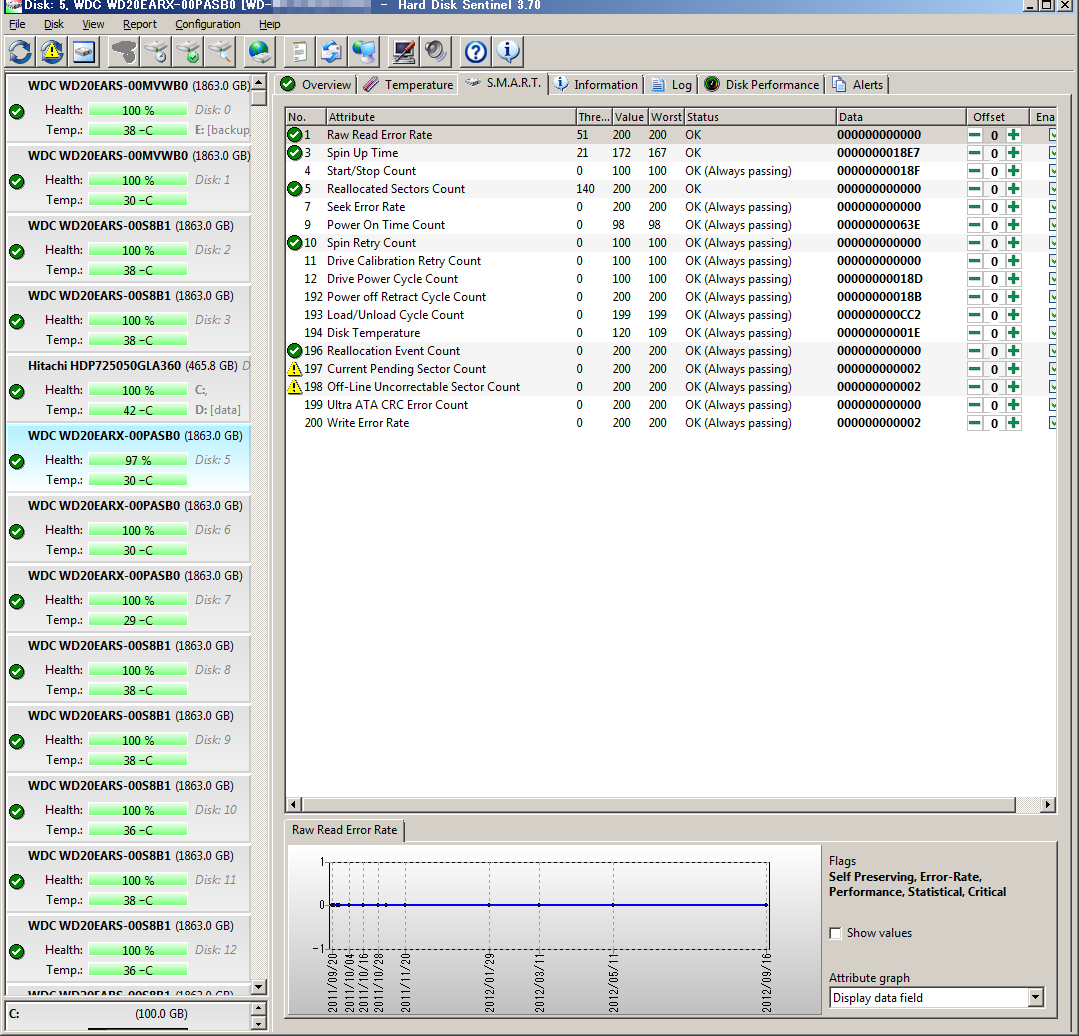The height and width of the screenshot is (1036, 1079).
Task: Click the Raw Read Error Rate graph tab
Action: pos(345,830)
